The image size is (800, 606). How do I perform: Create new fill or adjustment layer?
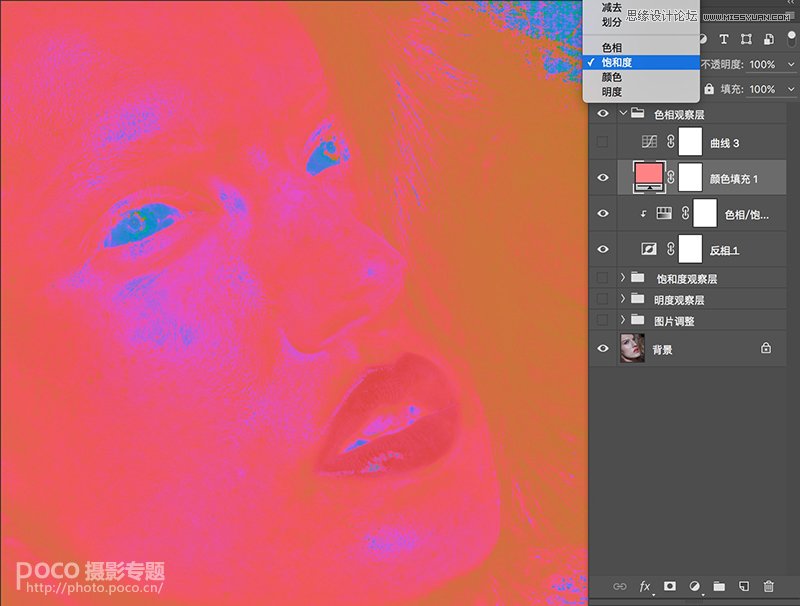[x=694, y=586]
